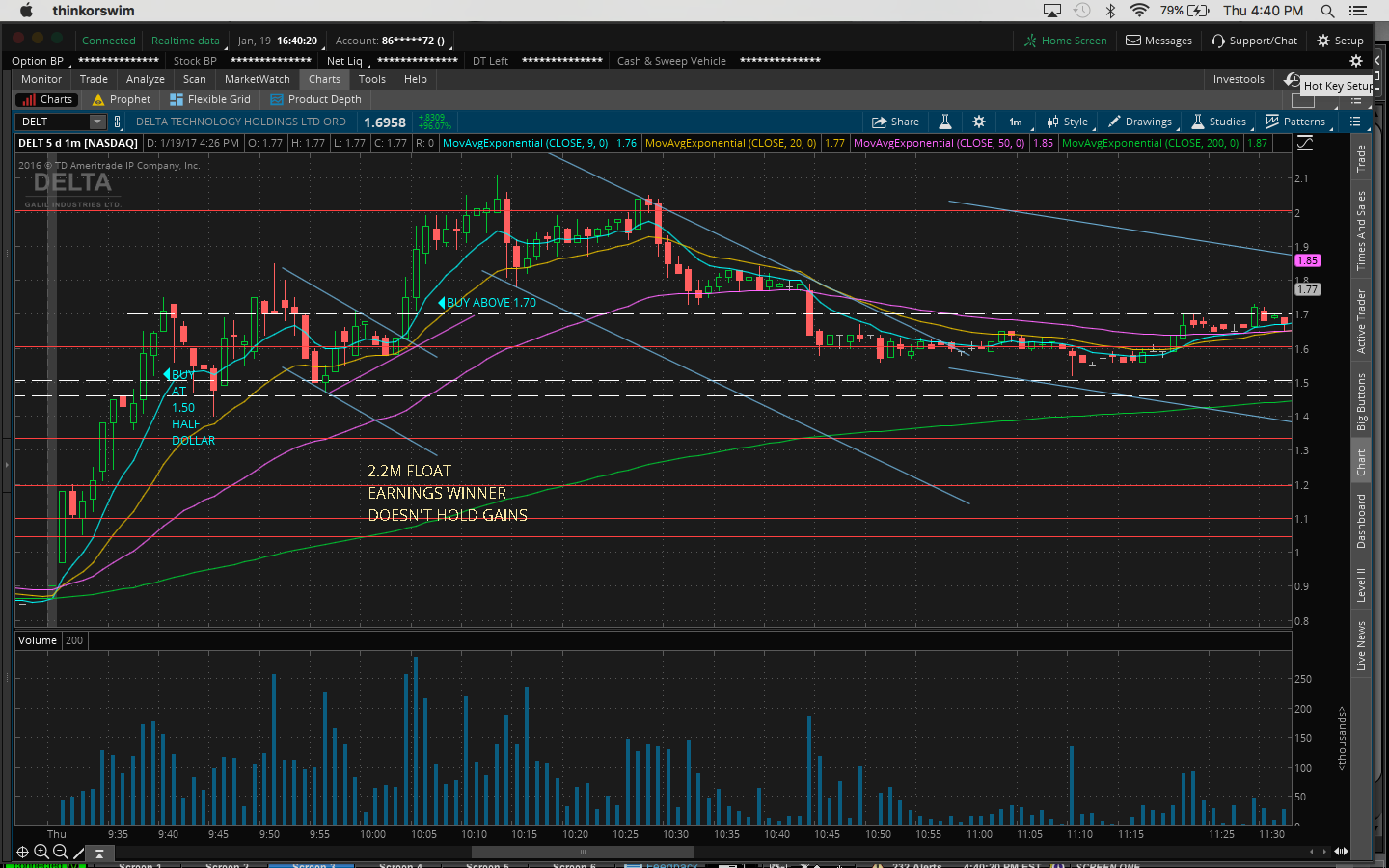Open the DELT symbol dropdown arrow

(x=96, y=122)
